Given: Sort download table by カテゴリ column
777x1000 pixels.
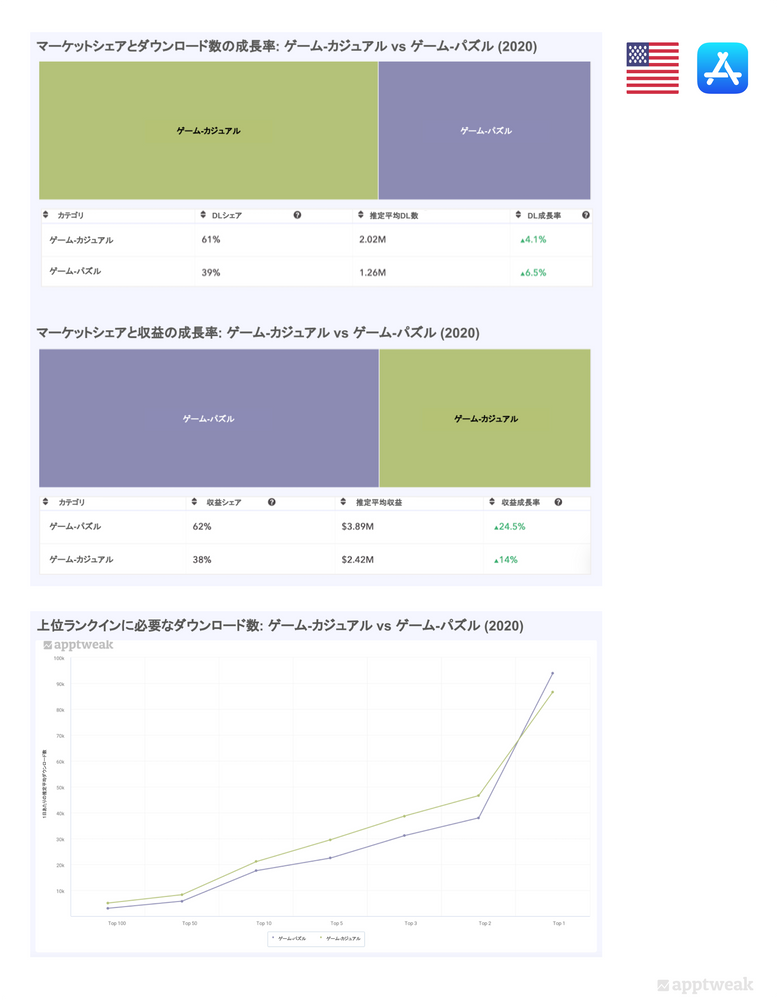Looking at the screenshot, I should [x=45, y=215].
